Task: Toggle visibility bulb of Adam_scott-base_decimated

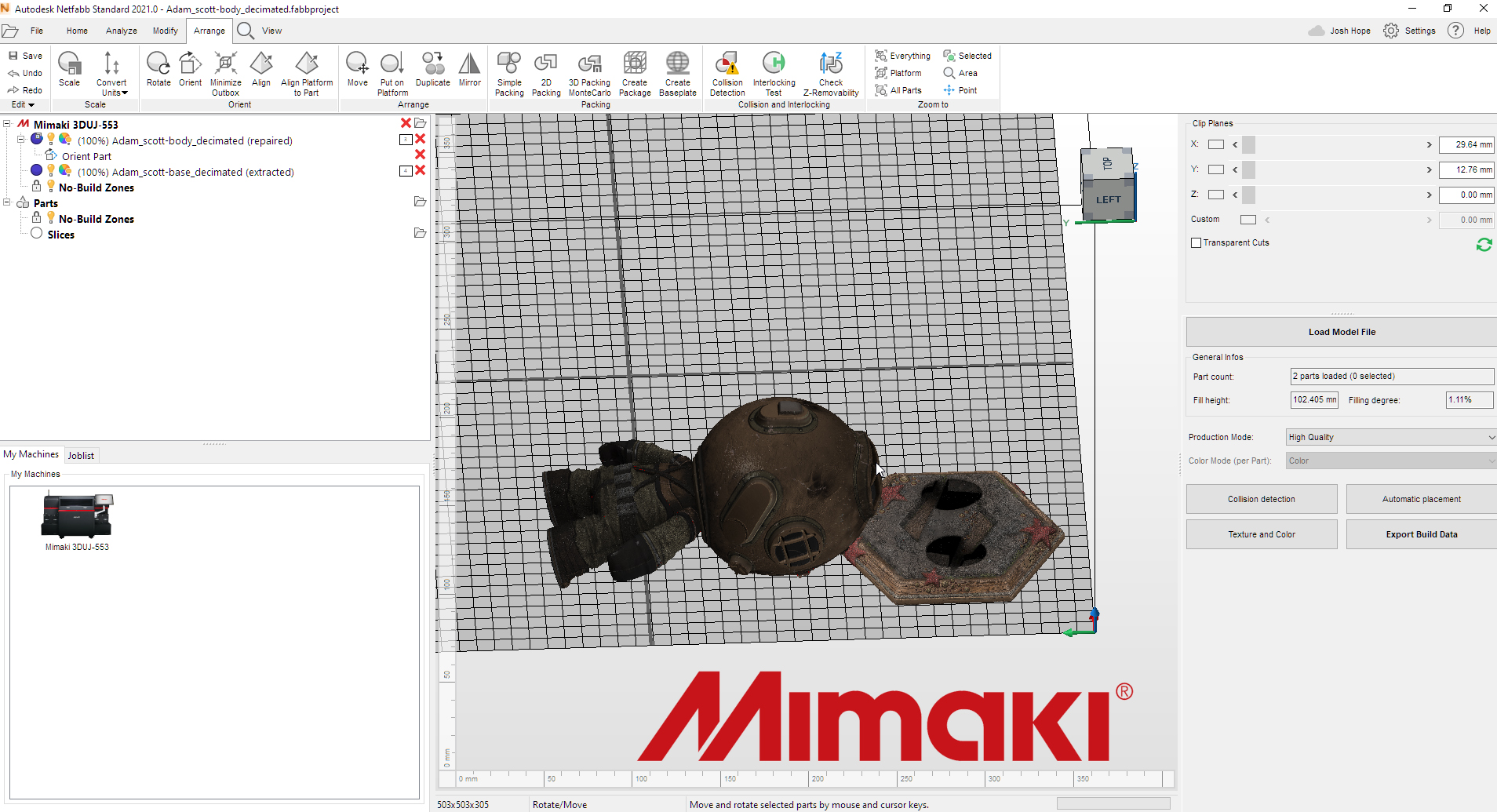Action: [51, 170]
